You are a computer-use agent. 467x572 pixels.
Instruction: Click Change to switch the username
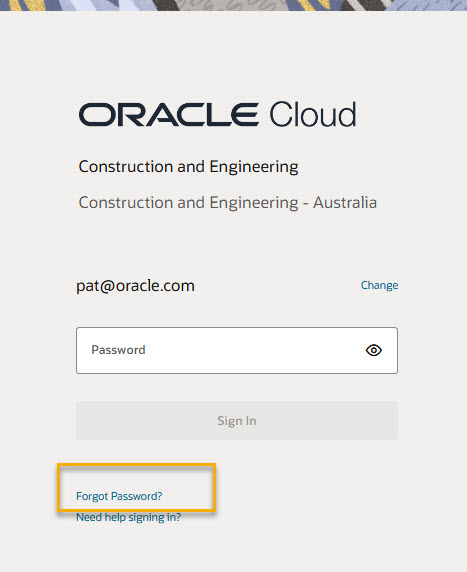379,285
